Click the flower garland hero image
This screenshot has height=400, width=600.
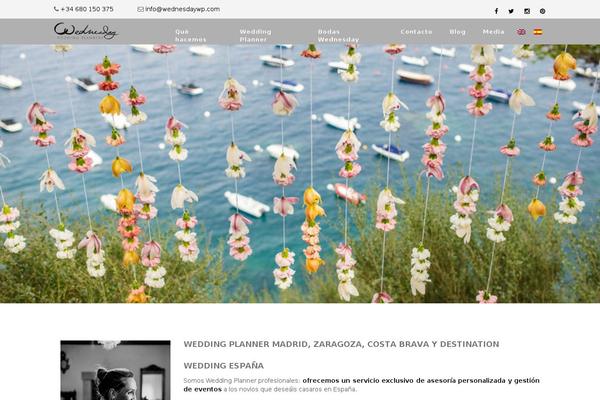pos(300,173)
